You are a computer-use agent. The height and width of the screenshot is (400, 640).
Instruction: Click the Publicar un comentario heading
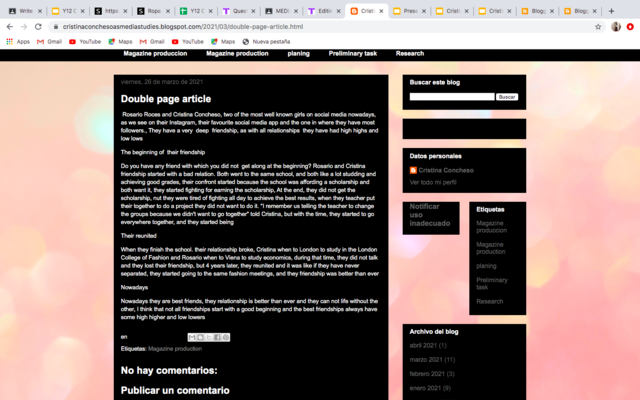coord(175,390)
